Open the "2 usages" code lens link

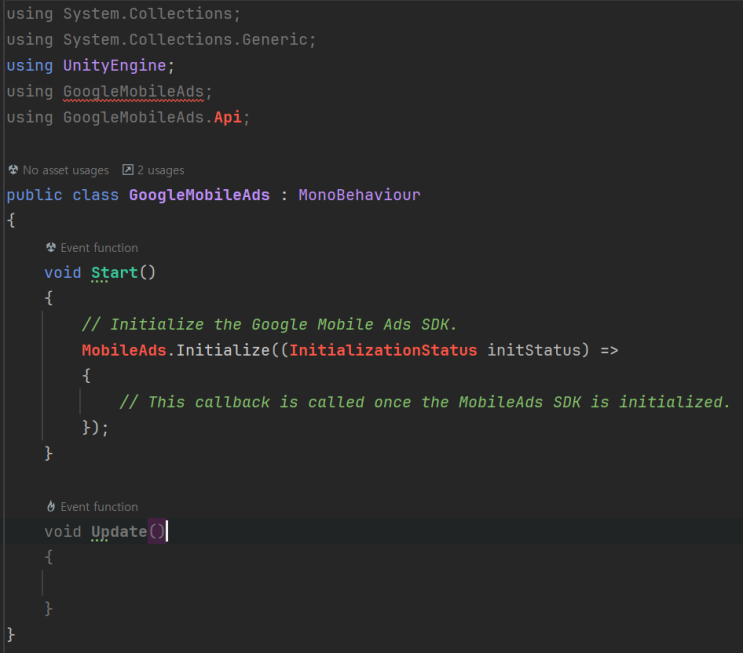click(x=161, y=170)
